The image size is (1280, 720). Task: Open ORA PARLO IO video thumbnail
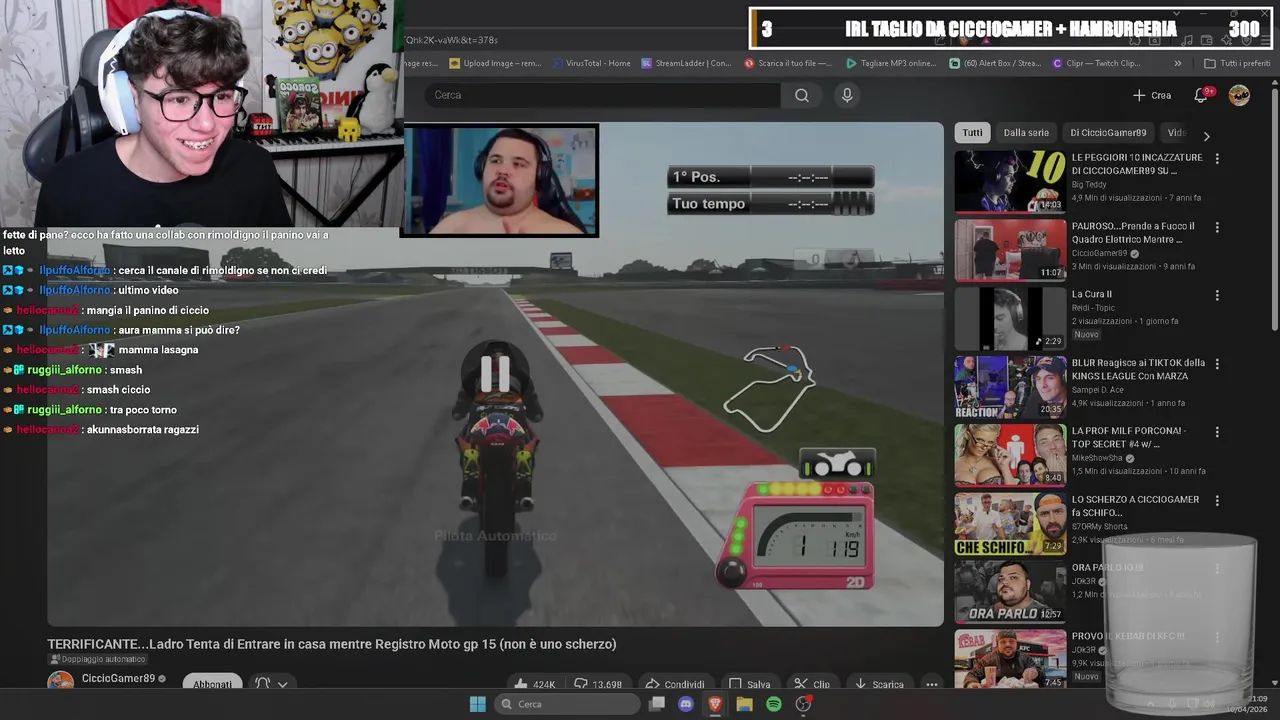coord(1010,592)
